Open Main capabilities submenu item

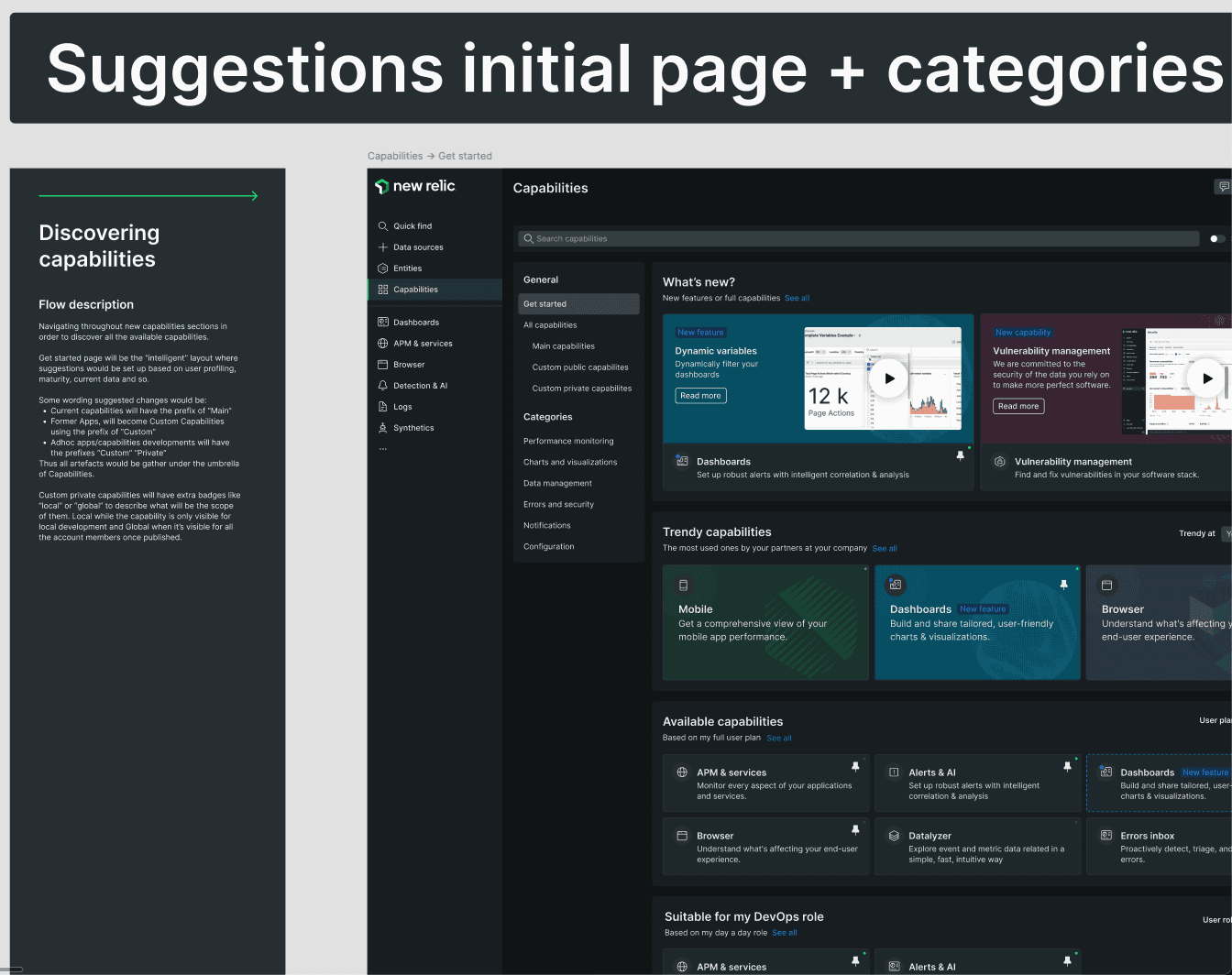[x=564, y=346]
